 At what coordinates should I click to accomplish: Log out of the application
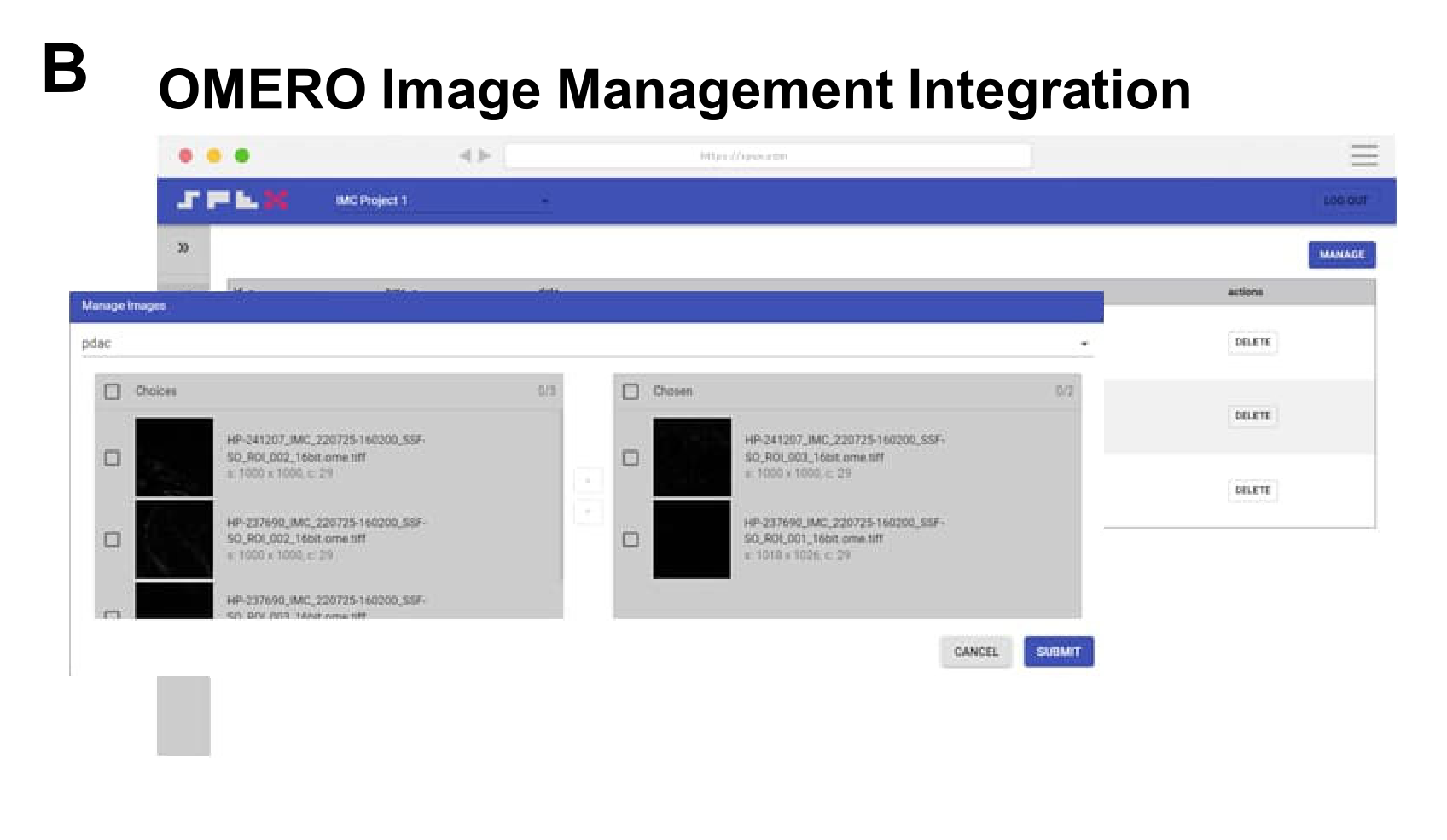click(x=1345, y=200)
